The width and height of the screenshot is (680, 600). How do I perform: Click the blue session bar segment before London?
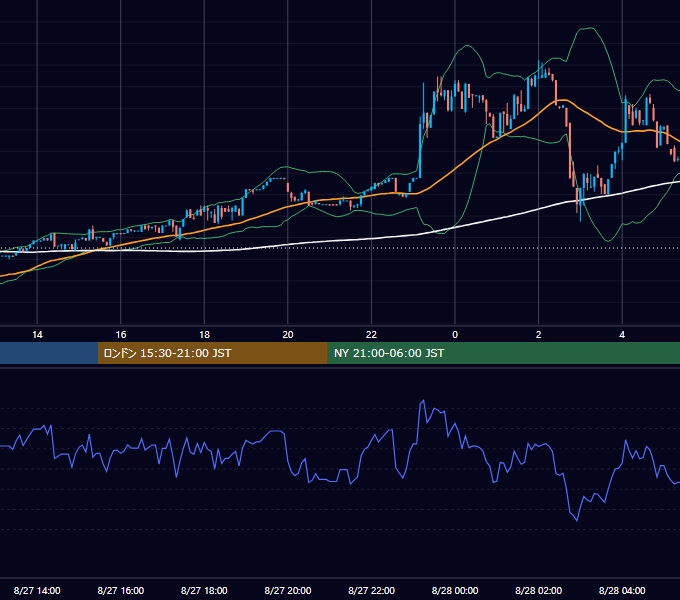[49, 353]
